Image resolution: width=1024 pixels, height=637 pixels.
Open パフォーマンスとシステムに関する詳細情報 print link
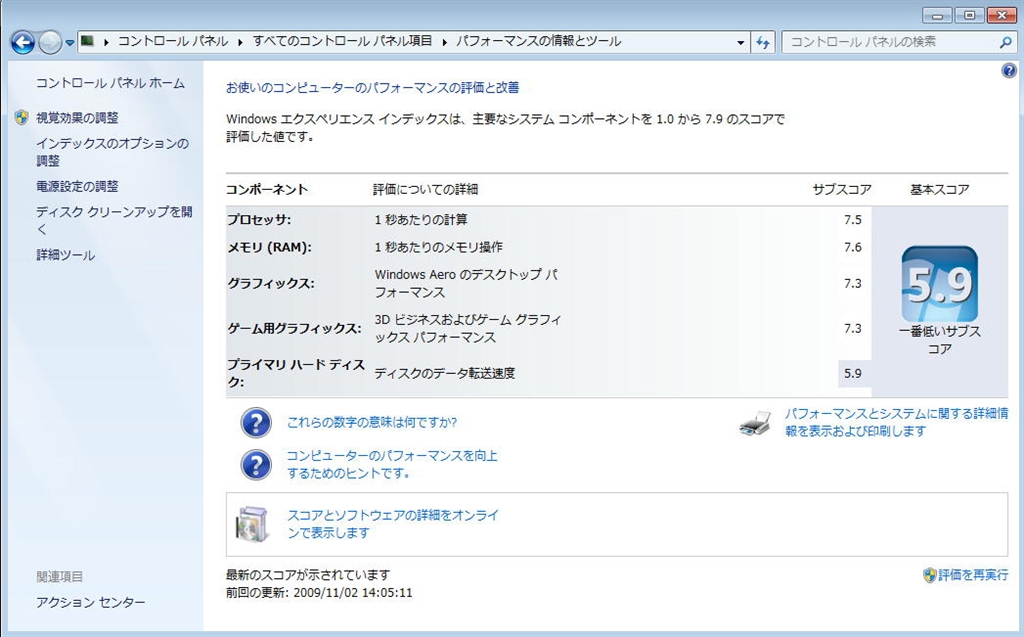pyautogui.click(x=896, y=422)
